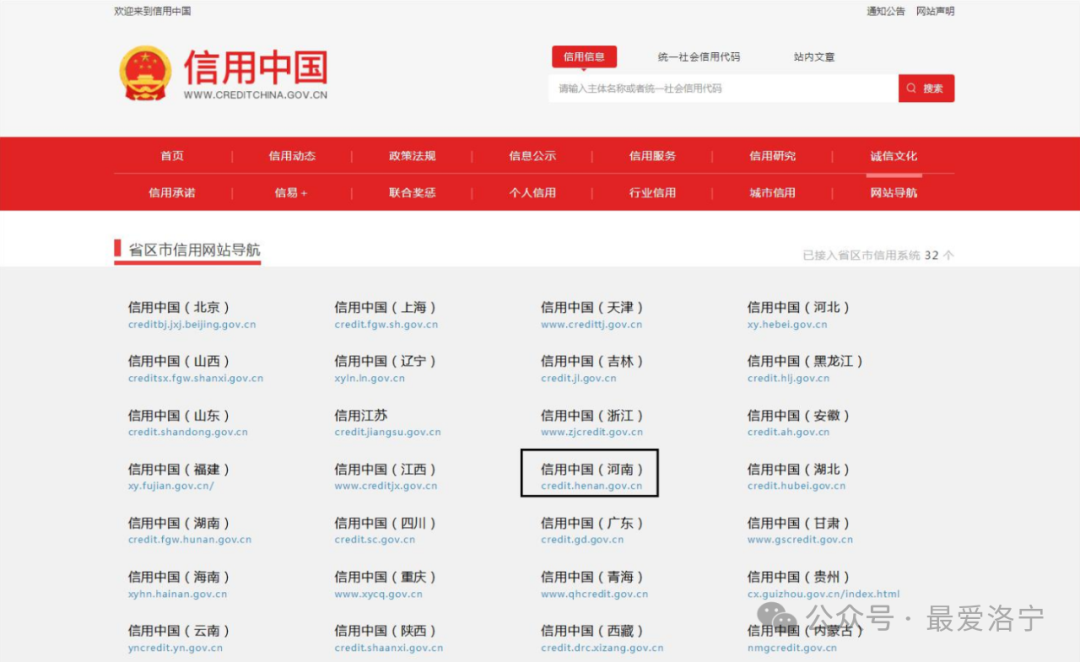This screenshot has width=1080, height=662.
Task: Click the 信用中国 national emblem logo
Action: coord(146,72)
